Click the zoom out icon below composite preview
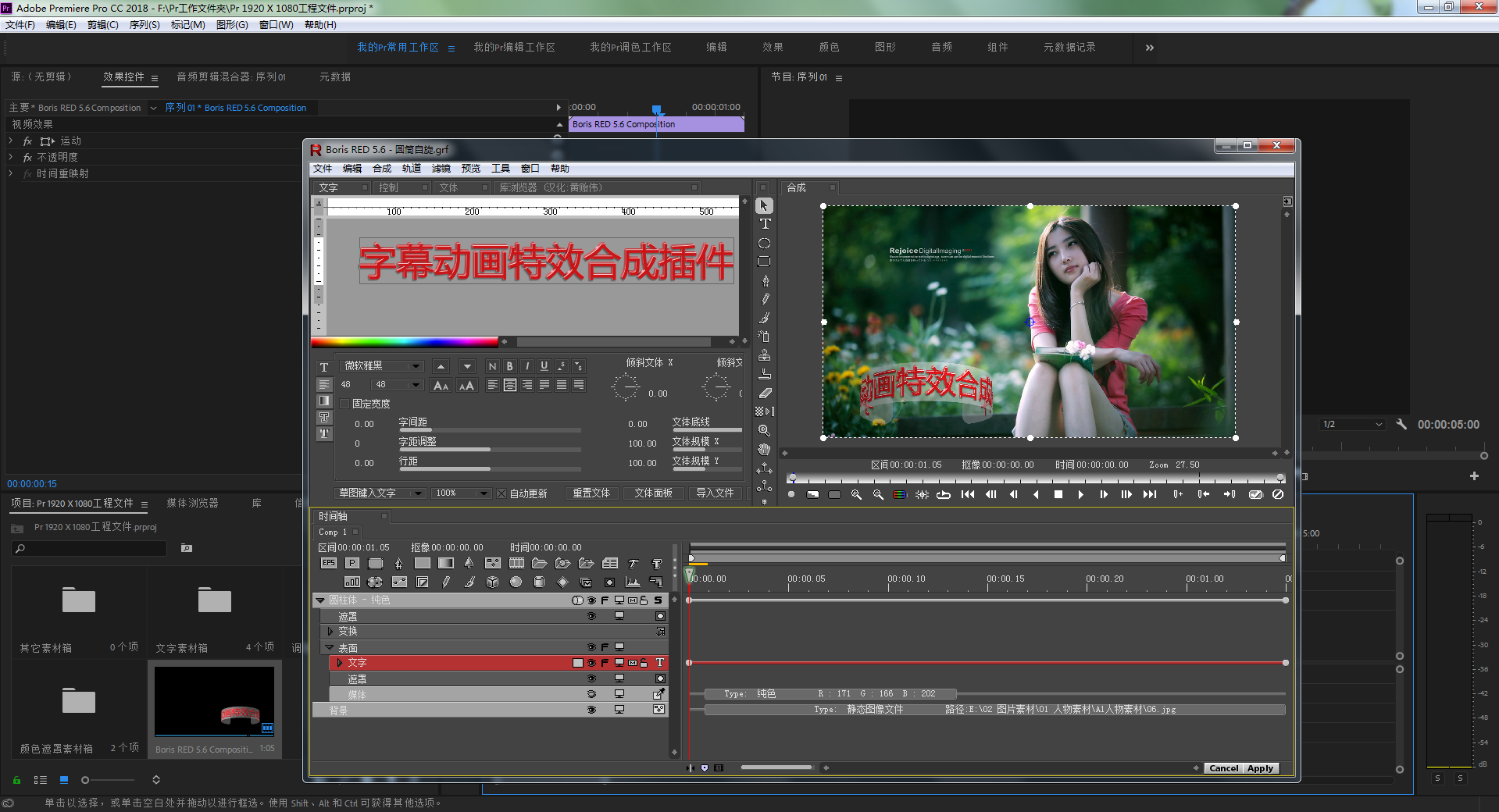Image resolution: width=1499 pixels, height=812 pixels. 878,494
